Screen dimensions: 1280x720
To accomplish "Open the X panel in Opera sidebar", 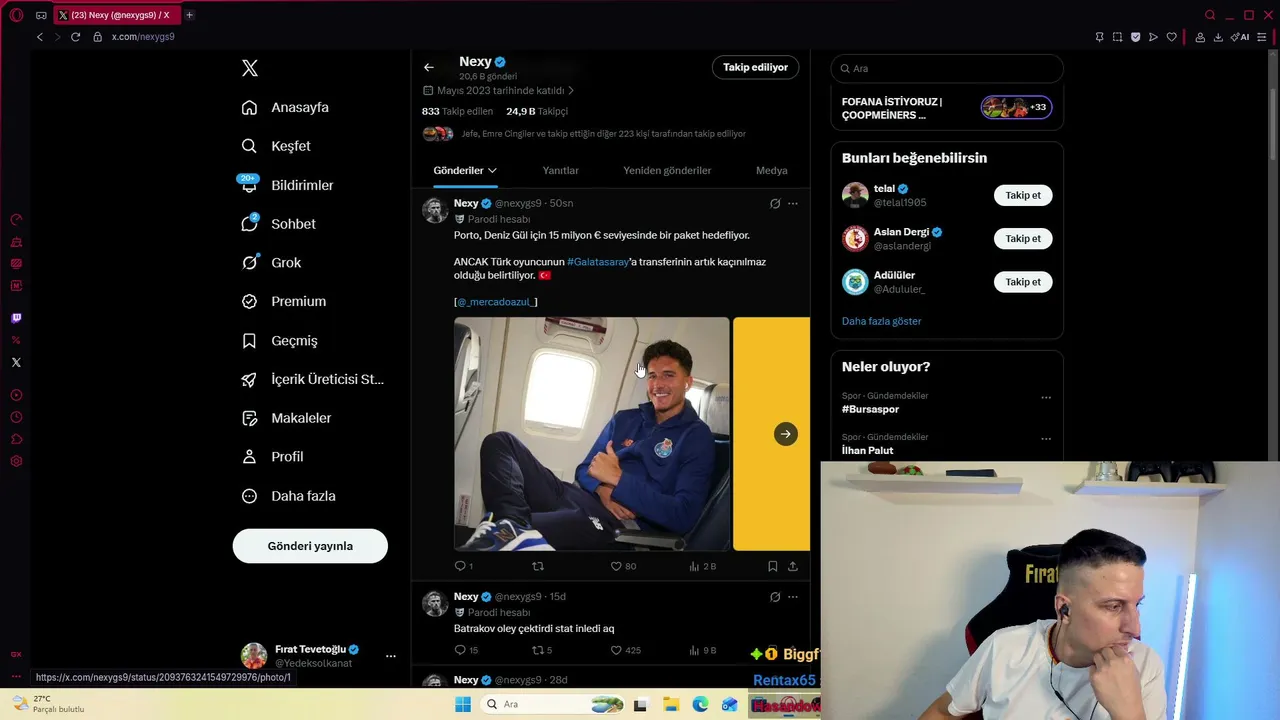I will point(16,362).
